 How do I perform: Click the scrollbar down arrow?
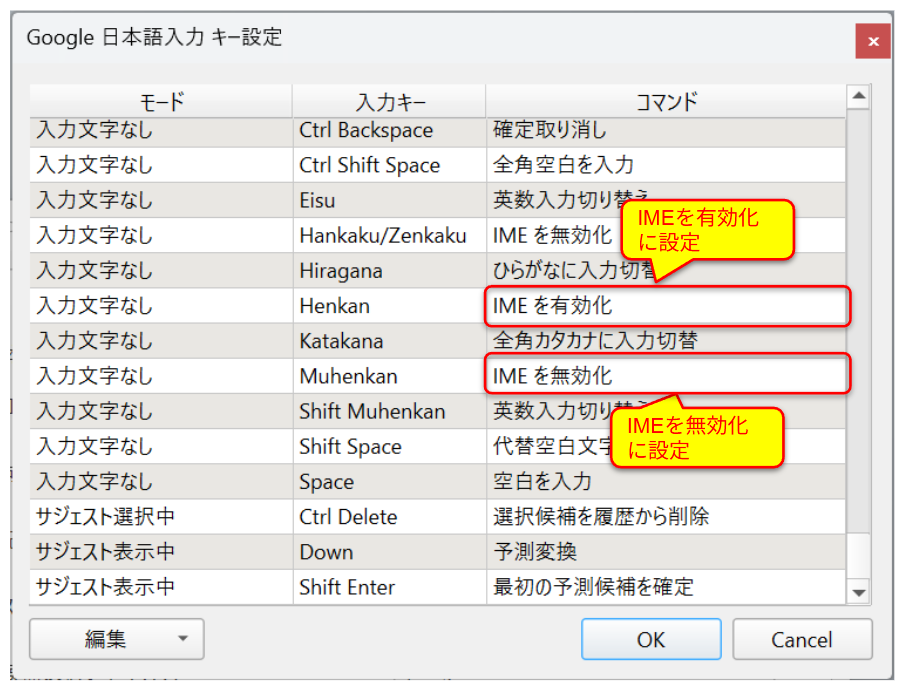[859, 593]
